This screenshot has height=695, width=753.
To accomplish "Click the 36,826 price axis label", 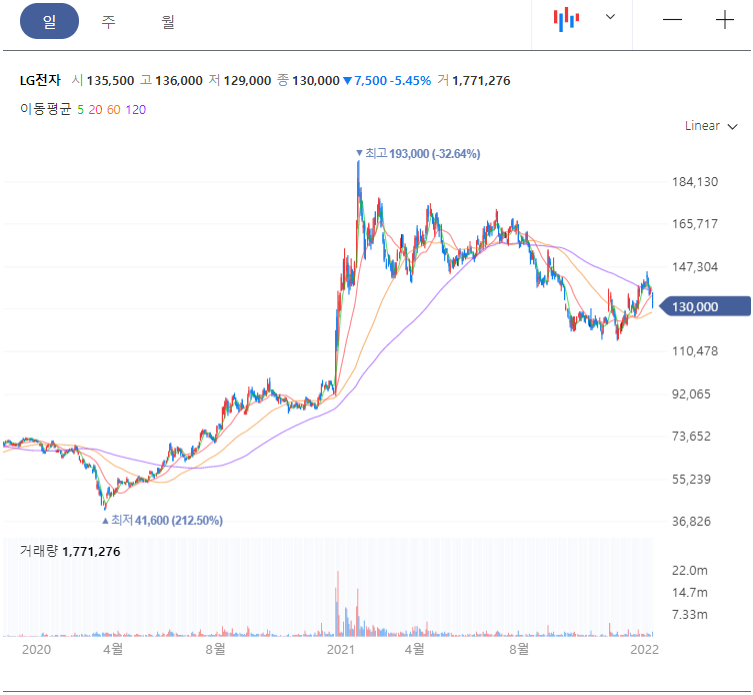I will [691, 522].
